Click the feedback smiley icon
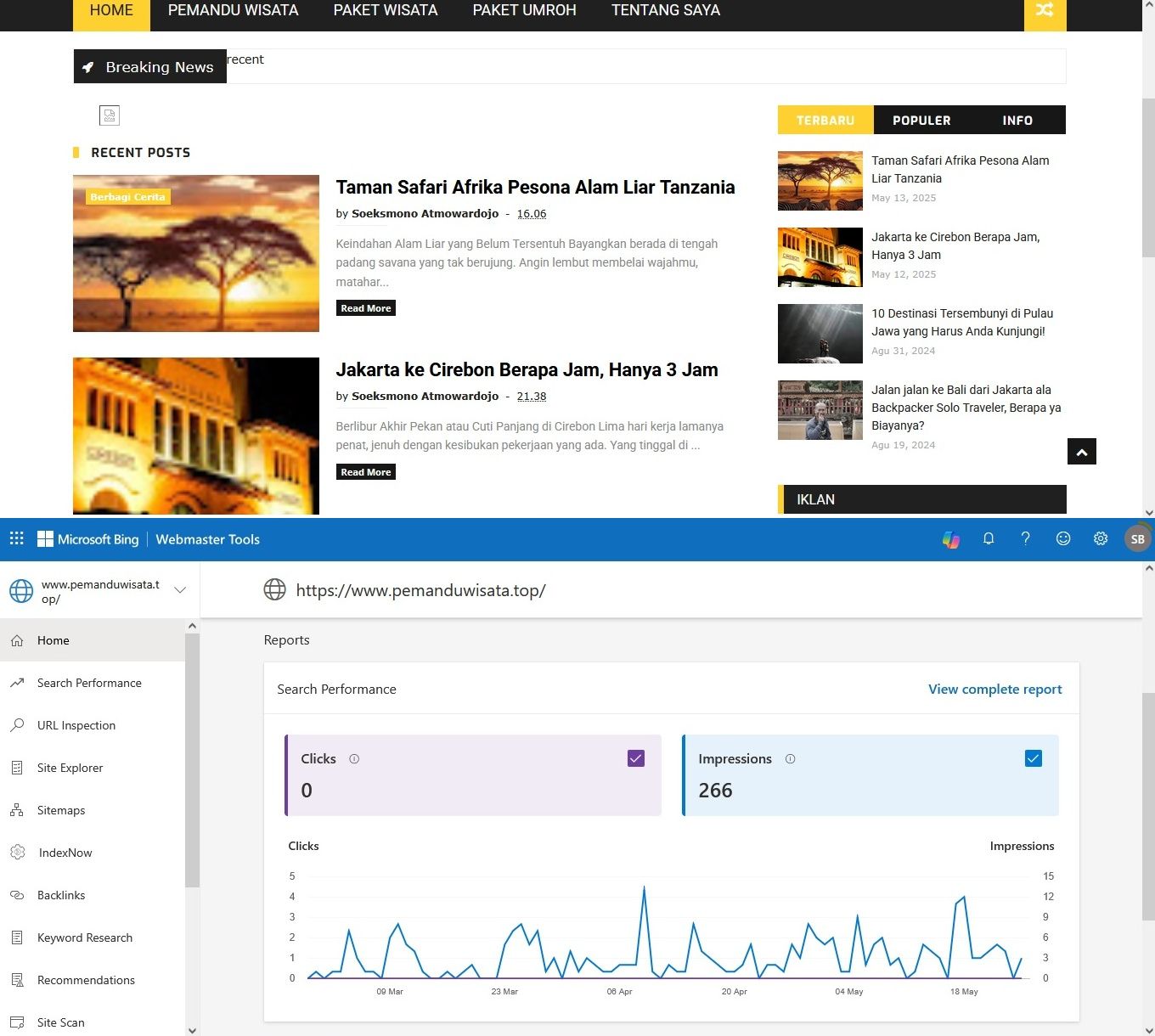 [x=1063, y=539]
